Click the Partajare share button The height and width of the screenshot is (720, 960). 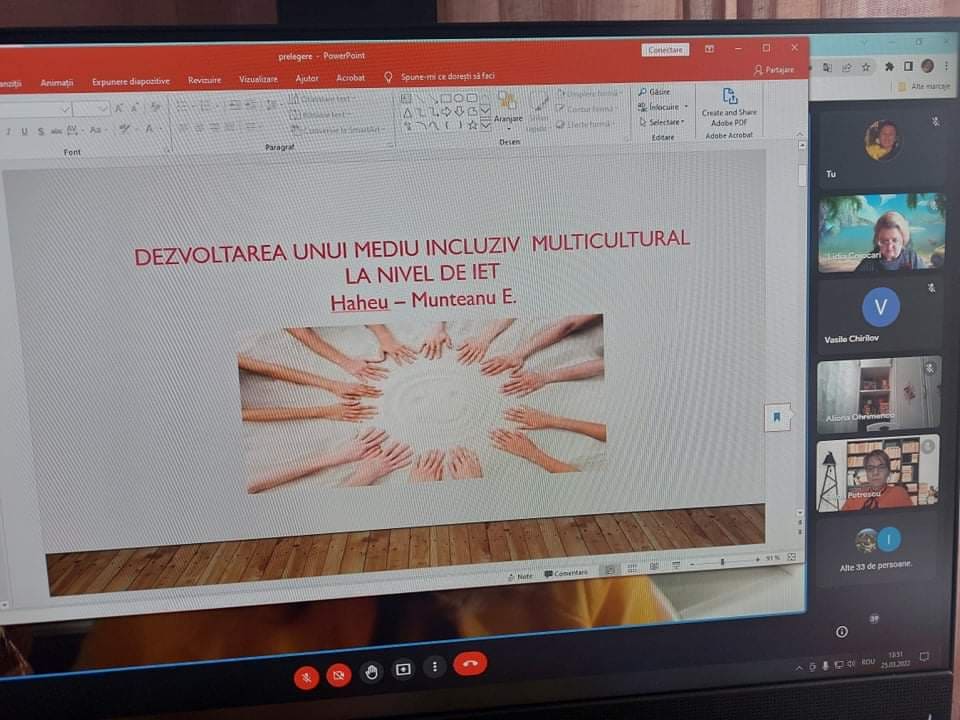[774, 70]
